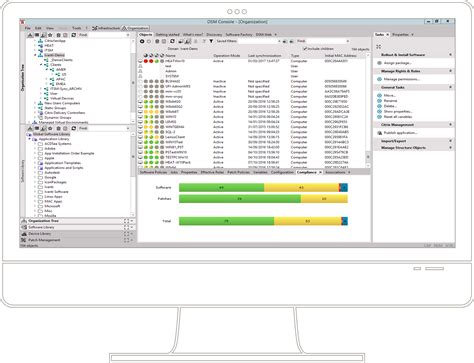This screenshot has width=474, height=363.
Task: Click the Infrastructure view icon in the menu bar
Action: [x=95, y=28]
